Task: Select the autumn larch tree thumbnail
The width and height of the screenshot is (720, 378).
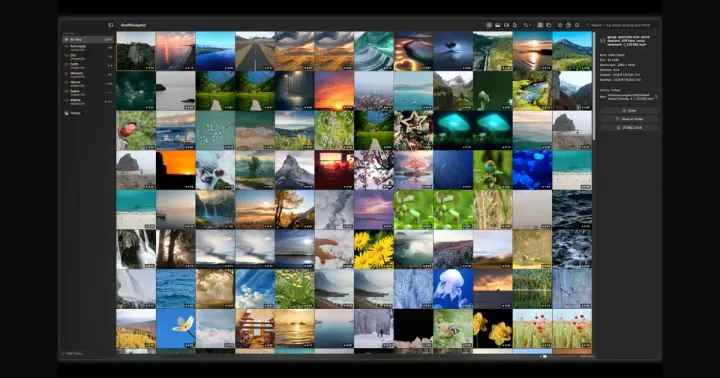Action: pyautogui.click(x=294, y=209)
